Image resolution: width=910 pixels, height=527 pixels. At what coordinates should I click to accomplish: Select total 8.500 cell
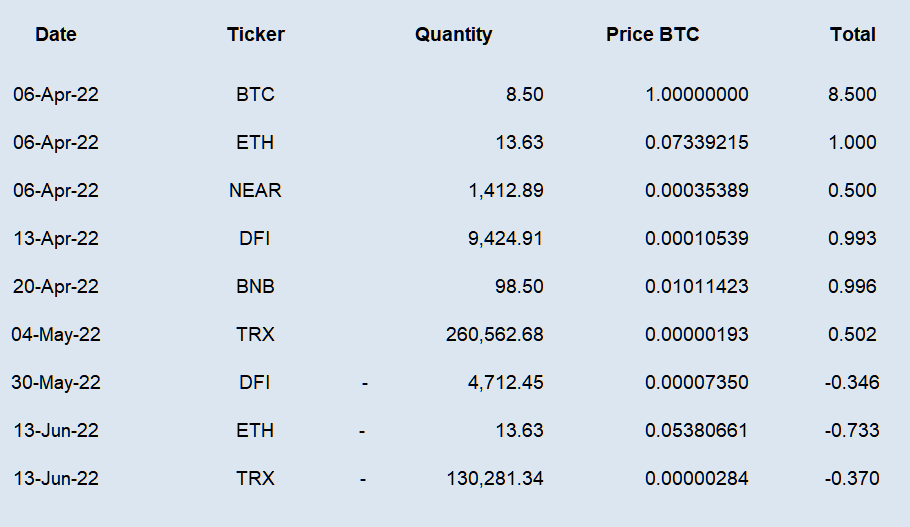coord(852,94)
